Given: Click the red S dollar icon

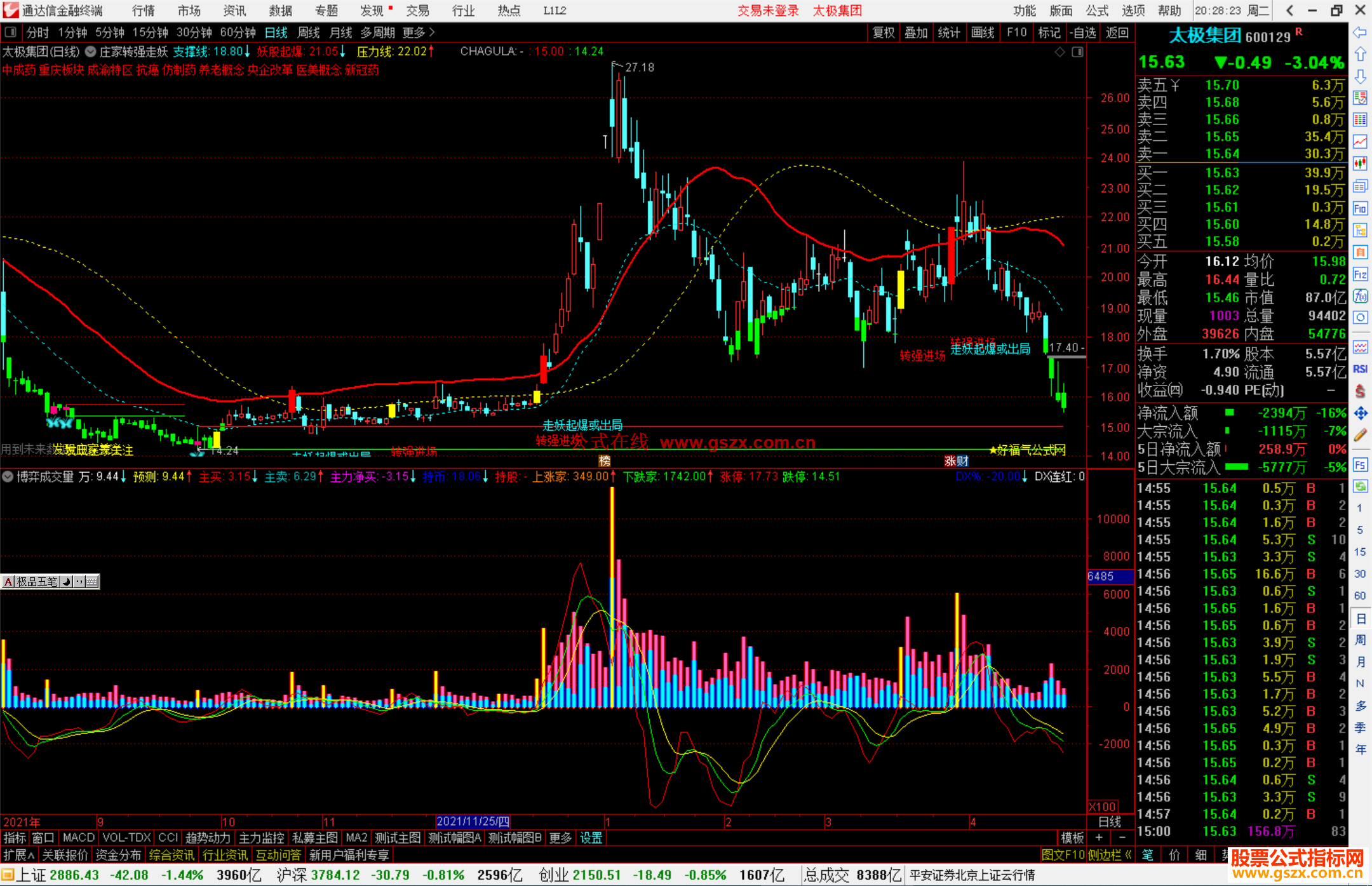Looking at the screenshot, I should tap(1360, 391).
